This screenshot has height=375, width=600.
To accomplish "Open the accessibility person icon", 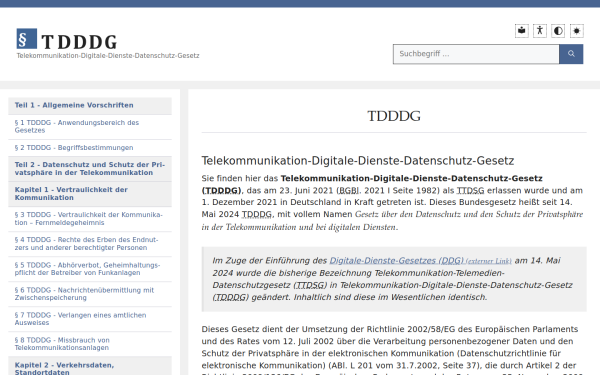I will (x=540, y=31).
